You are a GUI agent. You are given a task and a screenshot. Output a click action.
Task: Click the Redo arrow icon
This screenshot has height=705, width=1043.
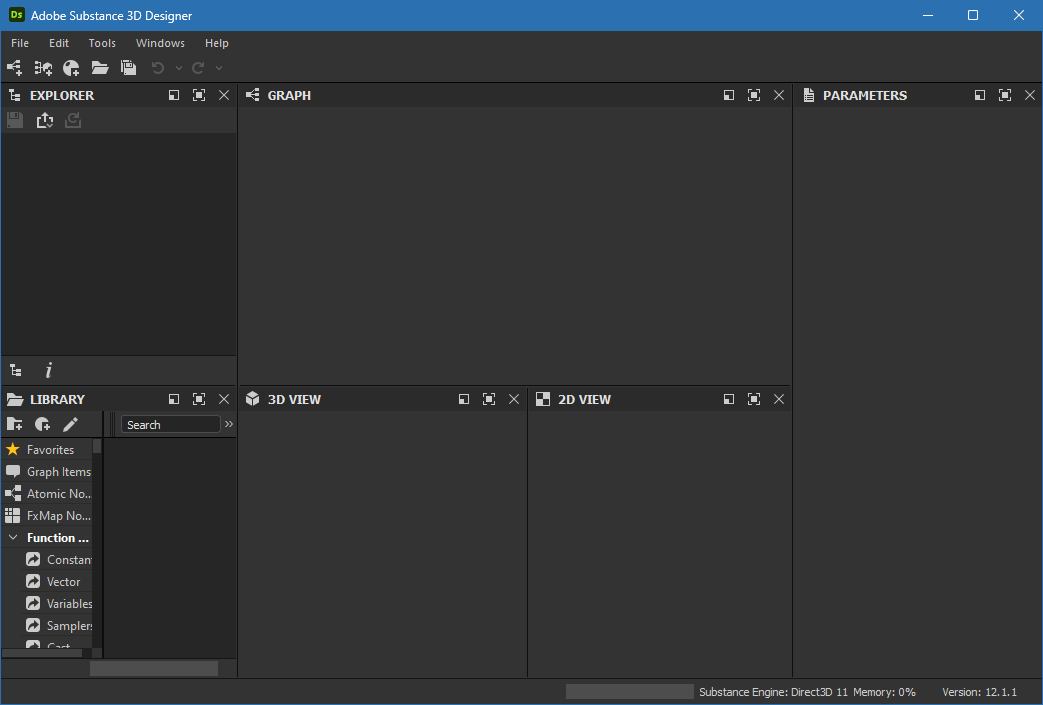[x=198, y=68]
